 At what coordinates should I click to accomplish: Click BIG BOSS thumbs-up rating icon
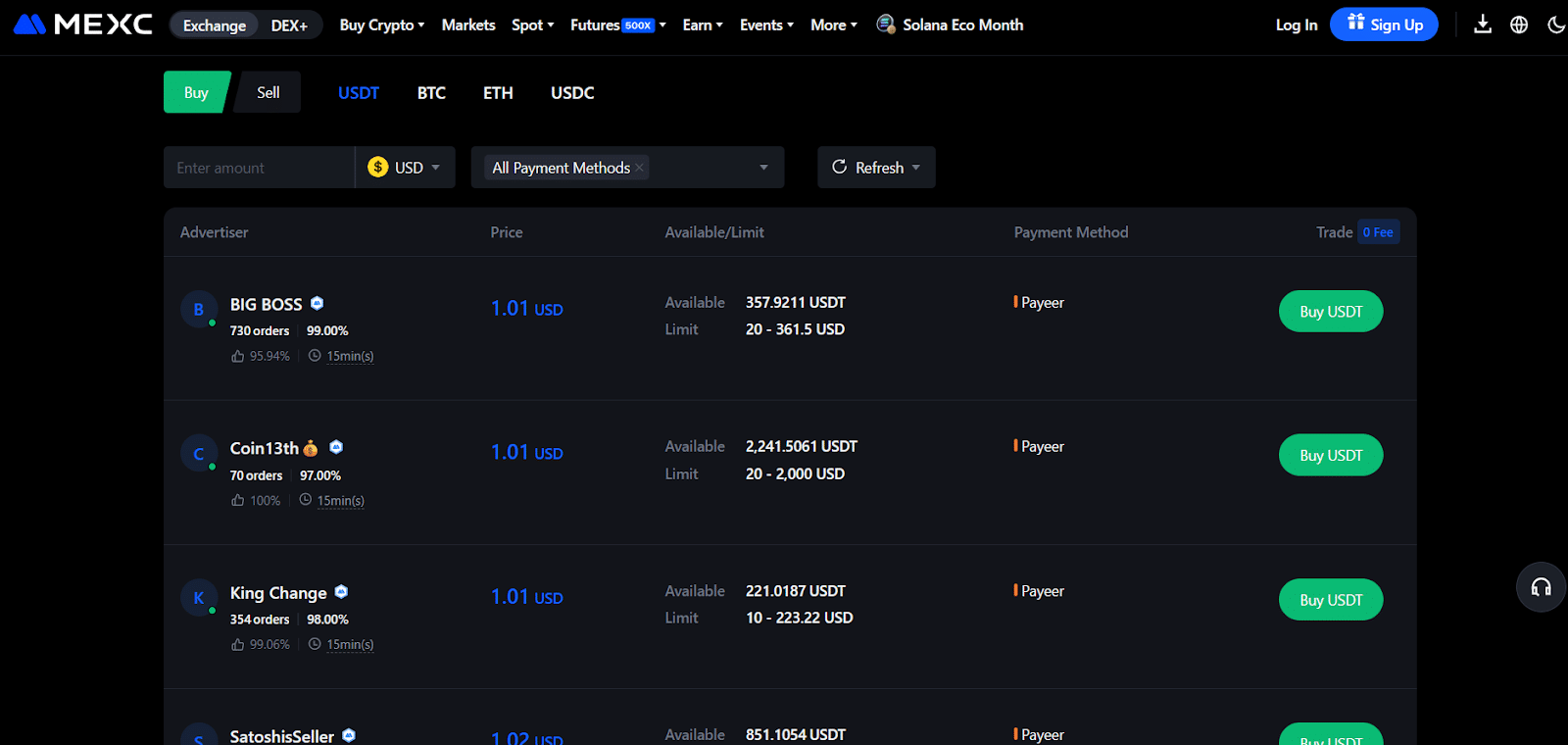pyautogui.click(x=237, y=356)
